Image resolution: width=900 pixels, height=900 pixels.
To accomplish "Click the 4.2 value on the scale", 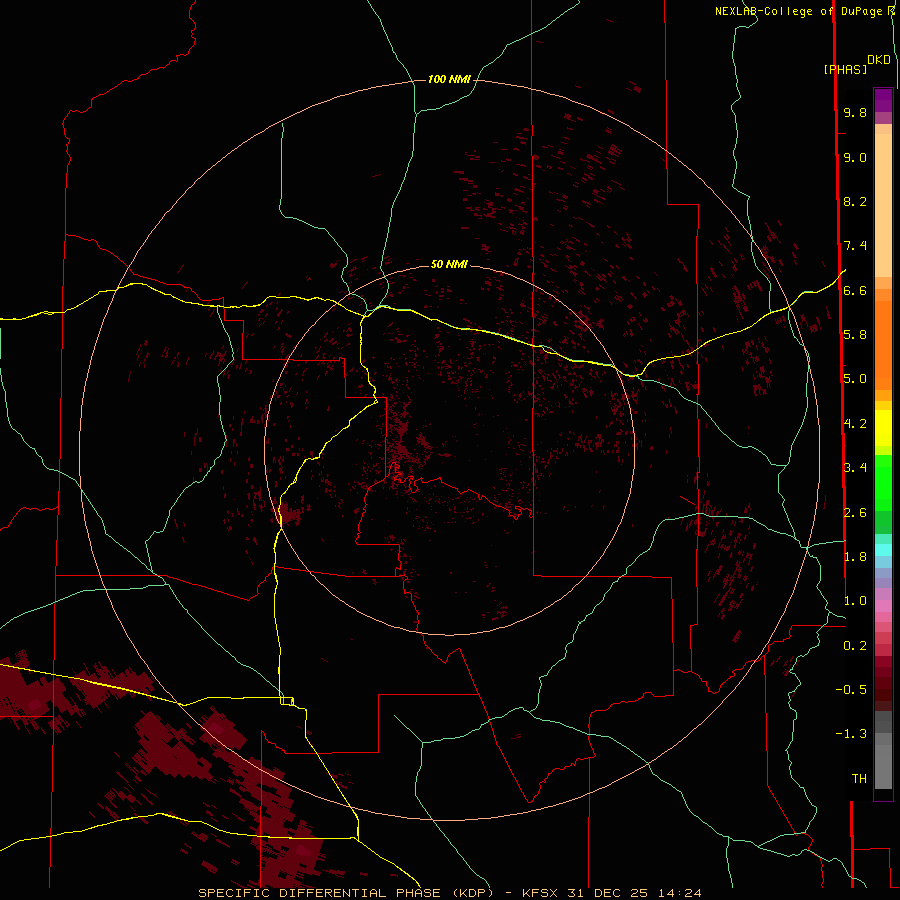I will point(855,424).
